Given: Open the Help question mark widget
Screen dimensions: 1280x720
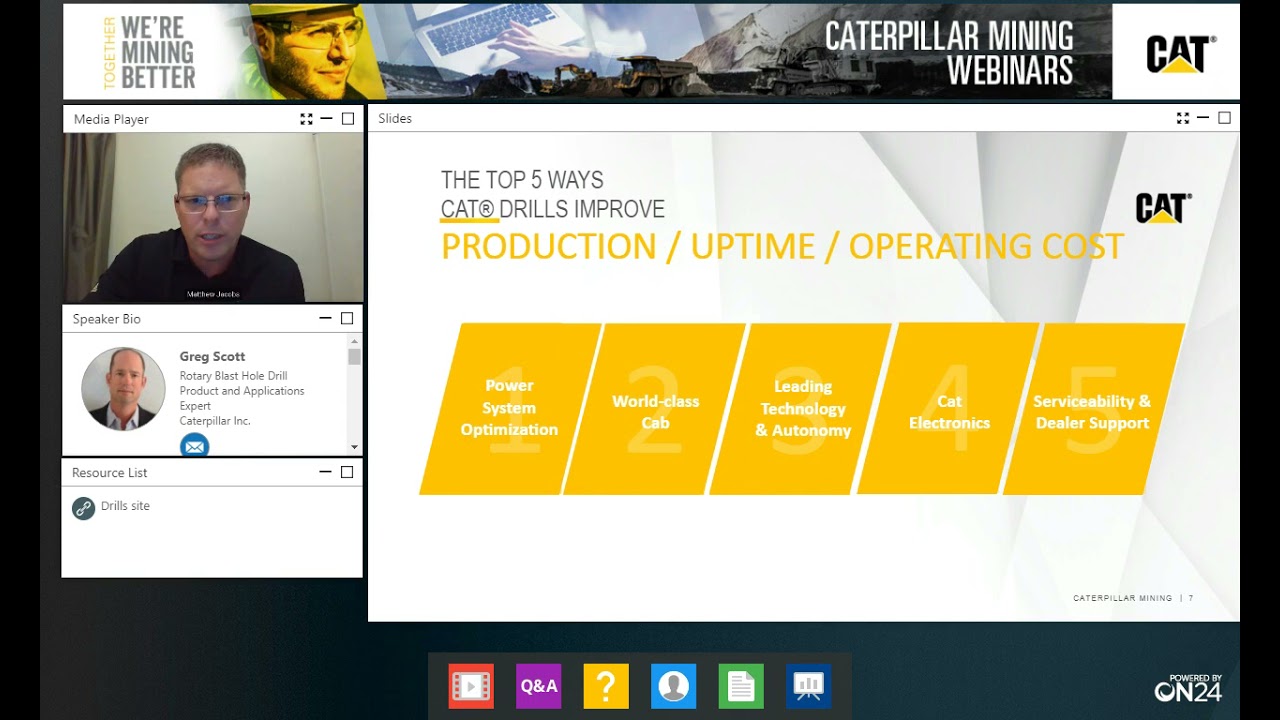Looking at the screenshot, I should click(x=606, y=686).
